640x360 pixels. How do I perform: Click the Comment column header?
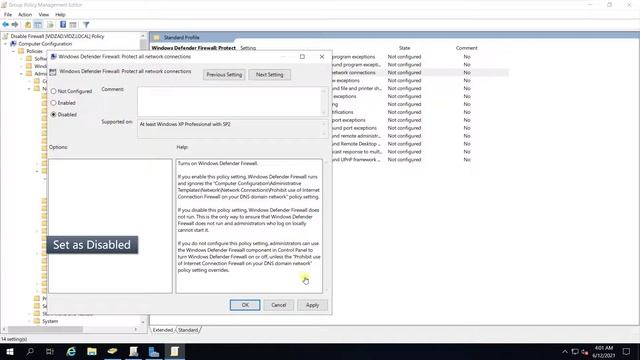click(467, 48)
